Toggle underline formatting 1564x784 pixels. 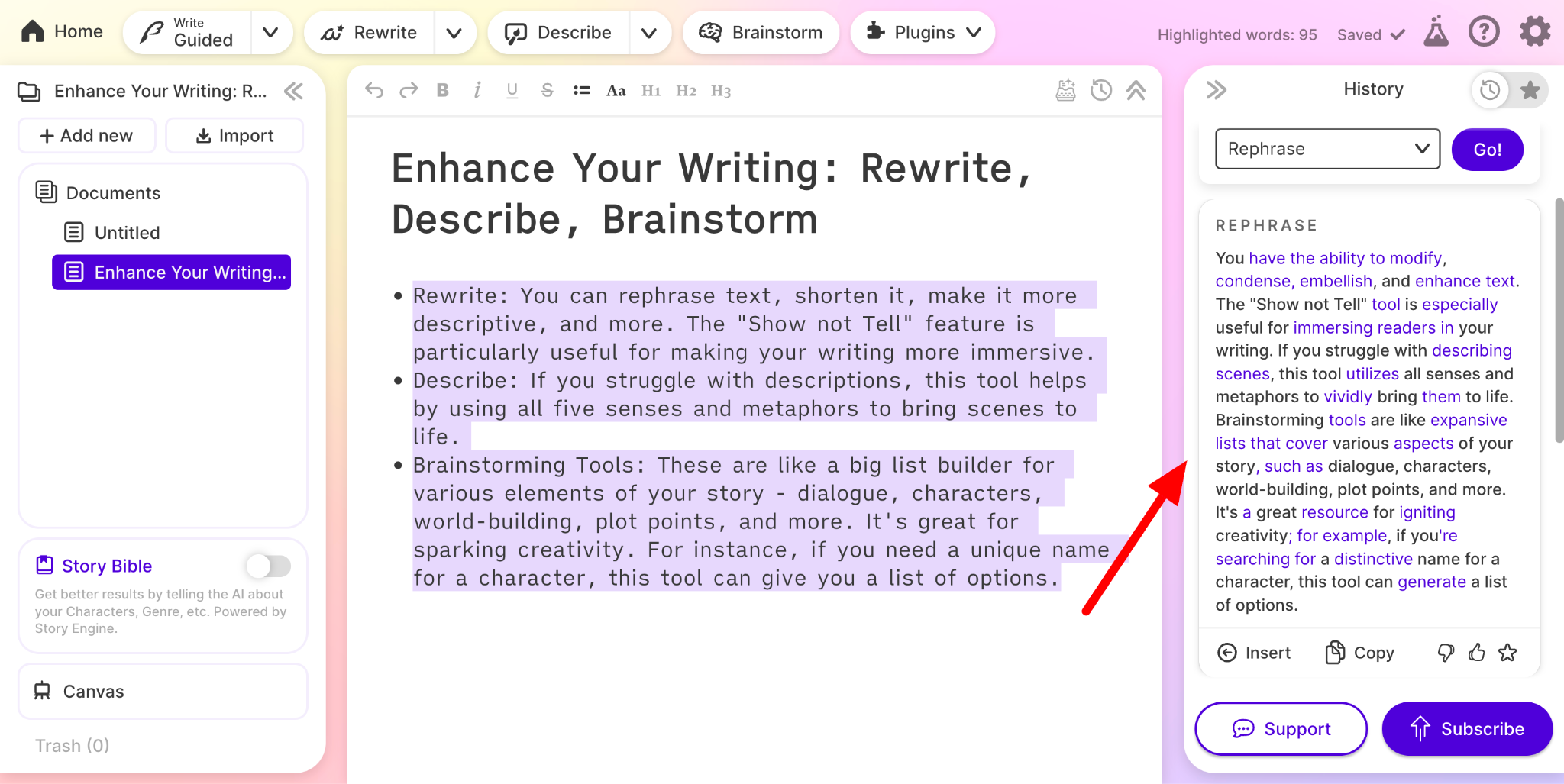click(x=512, y=91)
